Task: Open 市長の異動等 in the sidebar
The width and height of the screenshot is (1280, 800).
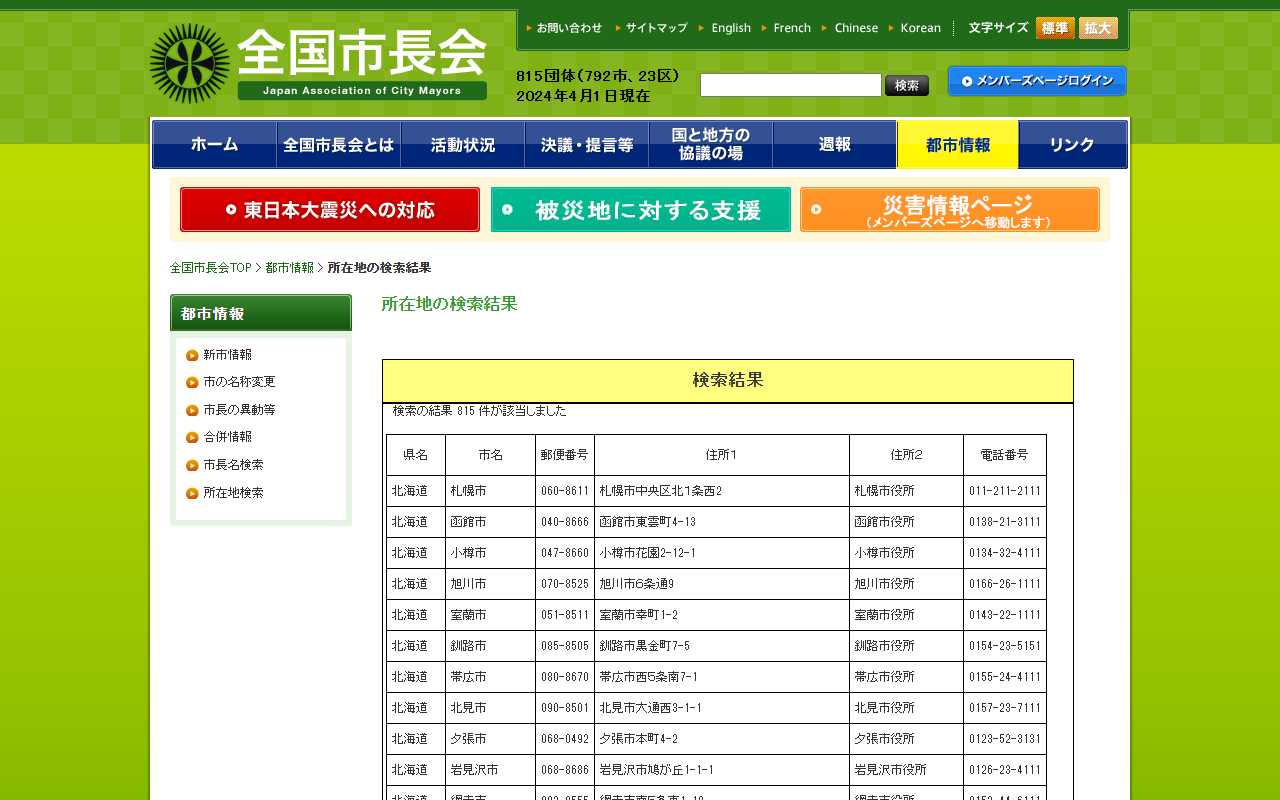Action: click(x=239, y=410)
